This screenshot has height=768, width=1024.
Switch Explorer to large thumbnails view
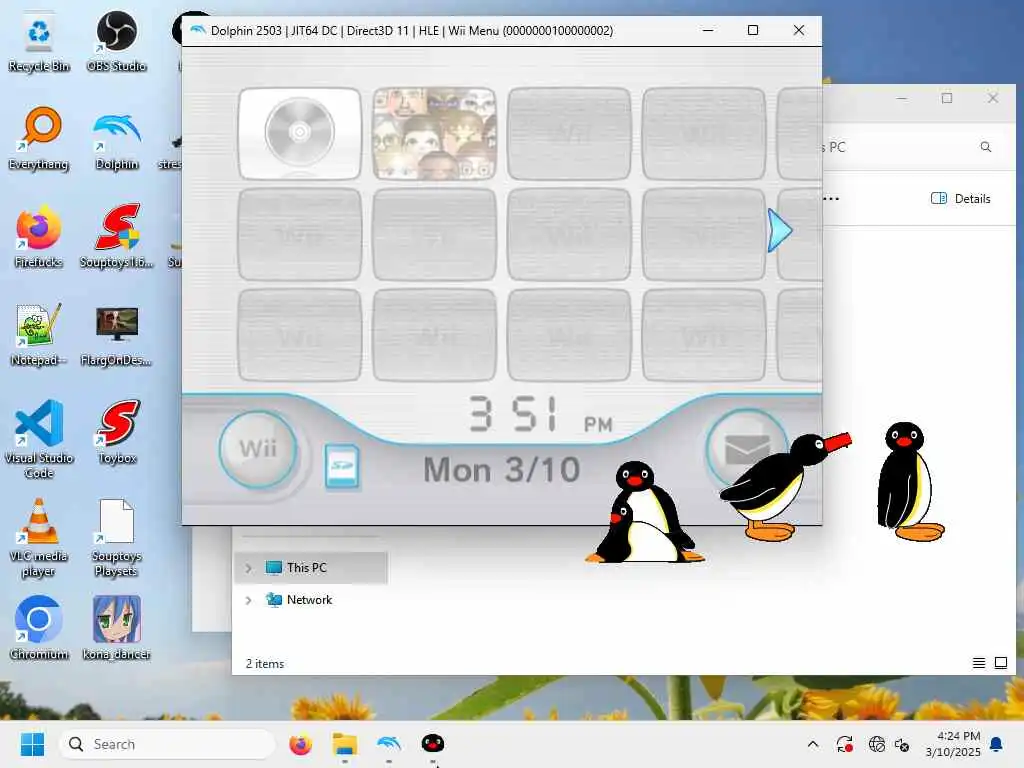(1000, 664)
